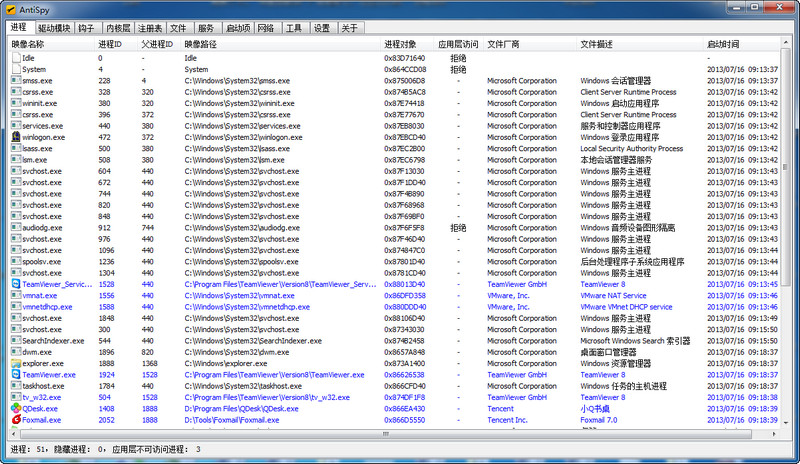This screenshot has width=800, height=464.
Task: Click PID 1896 in dwm.exe row
Action: click(106, 352)
